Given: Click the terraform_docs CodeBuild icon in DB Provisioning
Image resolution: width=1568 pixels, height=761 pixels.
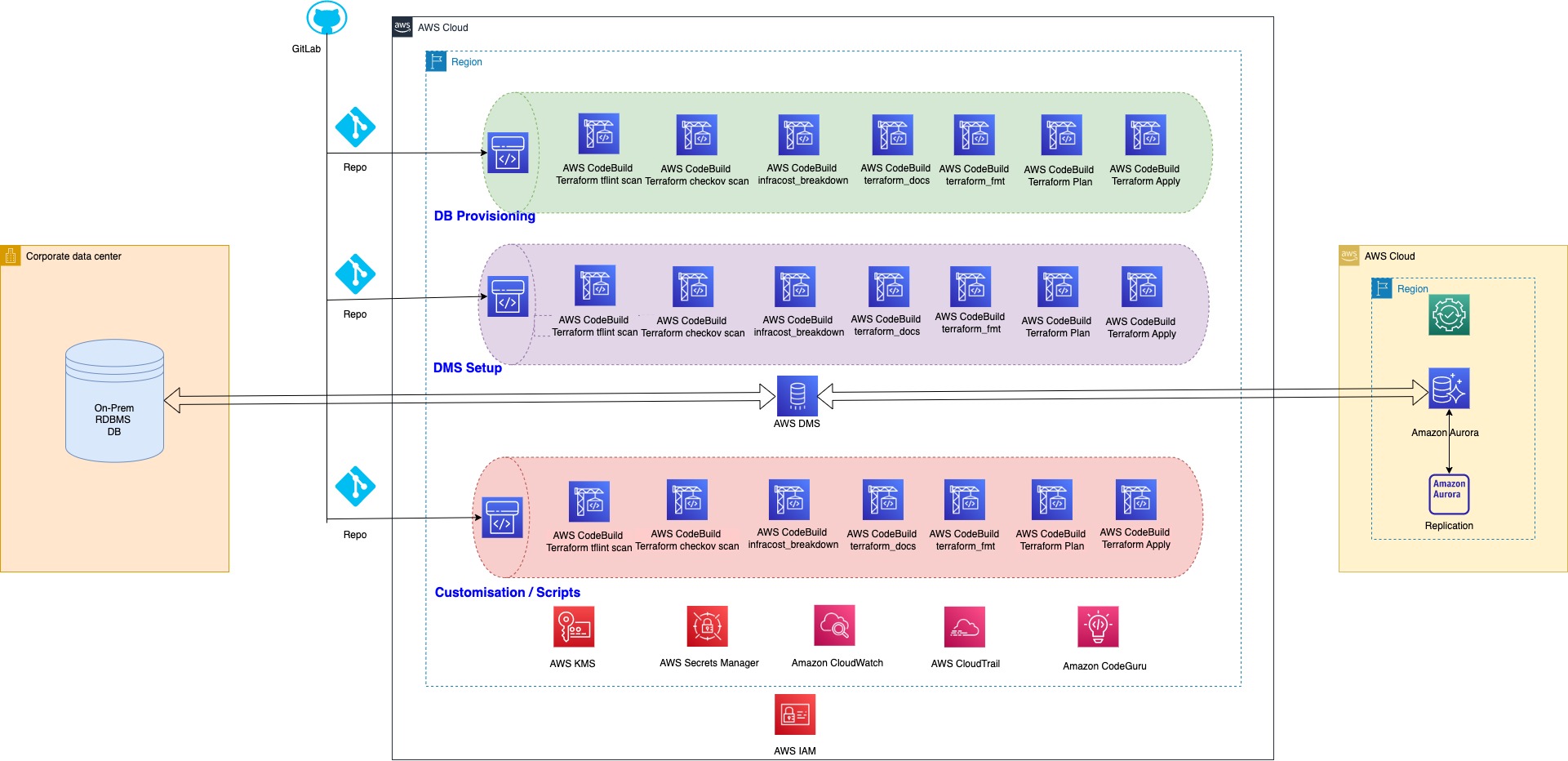Looking at the screenshot, I should pyautogui.click(x=893, y=135).
